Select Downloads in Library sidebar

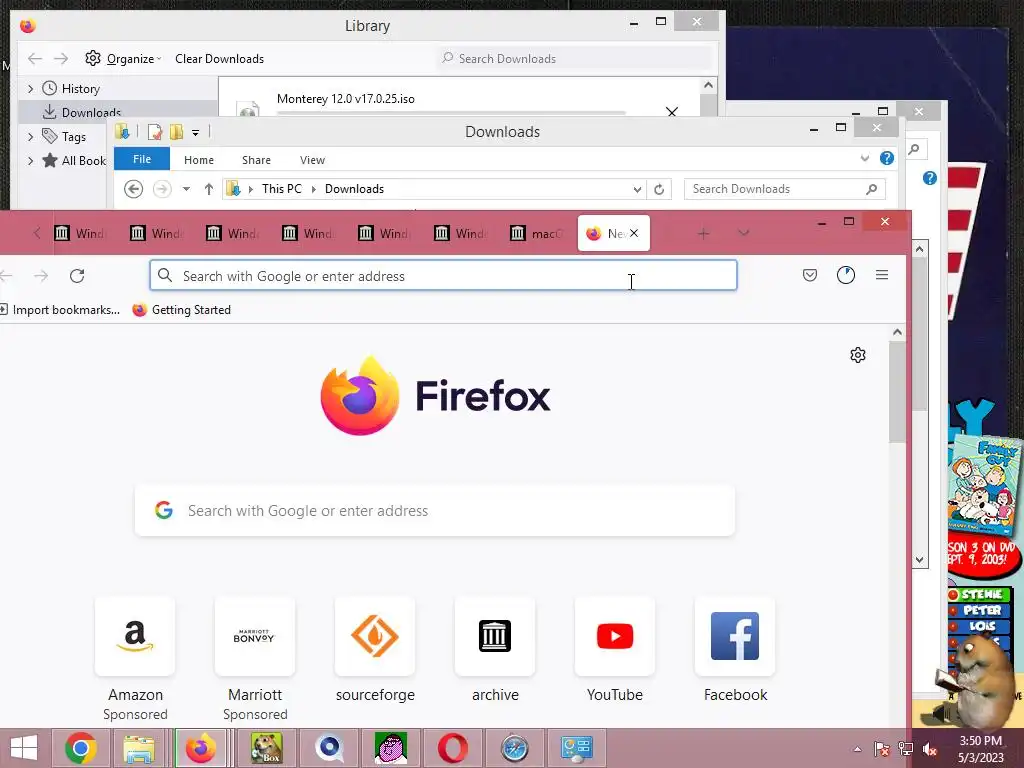pyautogui.click(x=91, y=112)
